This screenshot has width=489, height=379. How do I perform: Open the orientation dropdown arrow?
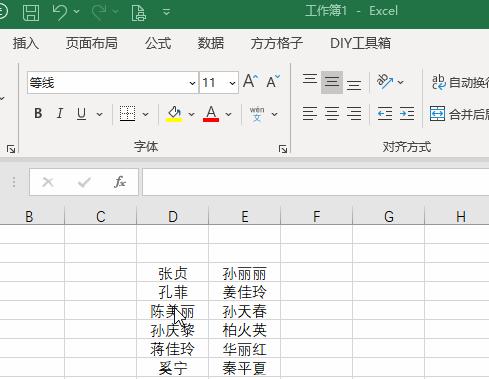(x=401, y=82)
